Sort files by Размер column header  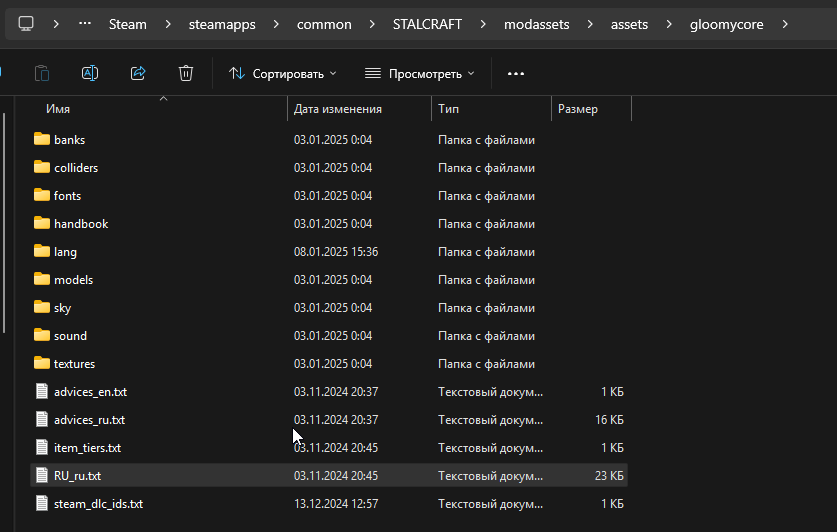click(578, 109)
